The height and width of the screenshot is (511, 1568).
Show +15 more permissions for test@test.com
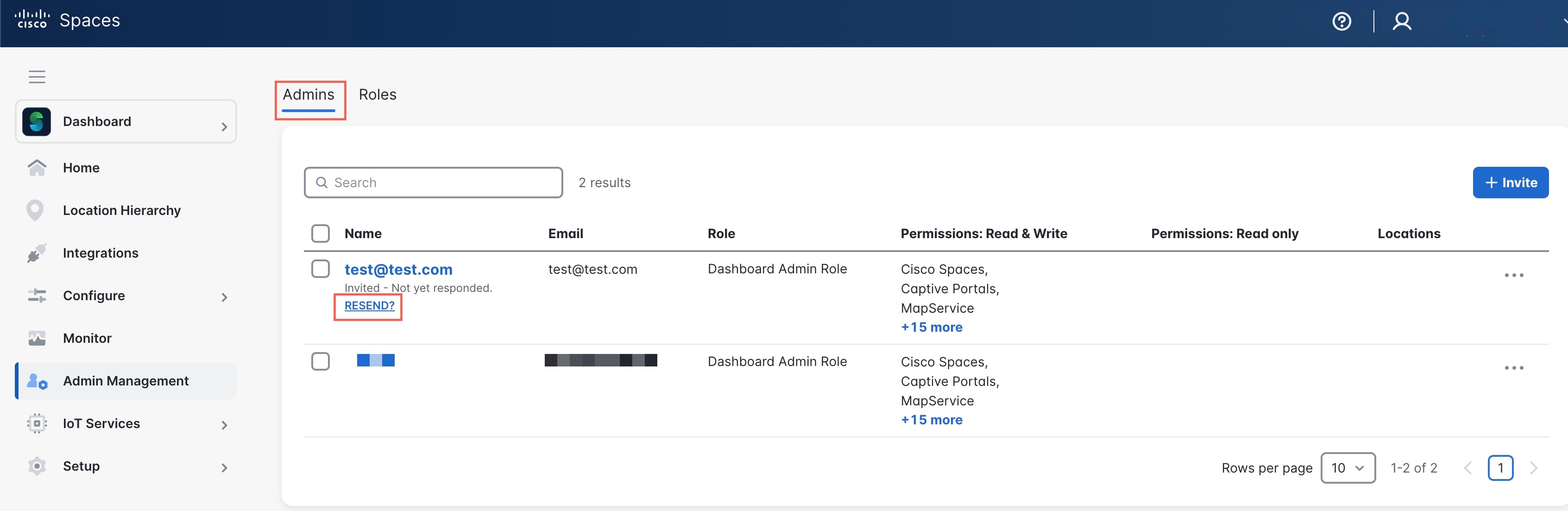932,327
